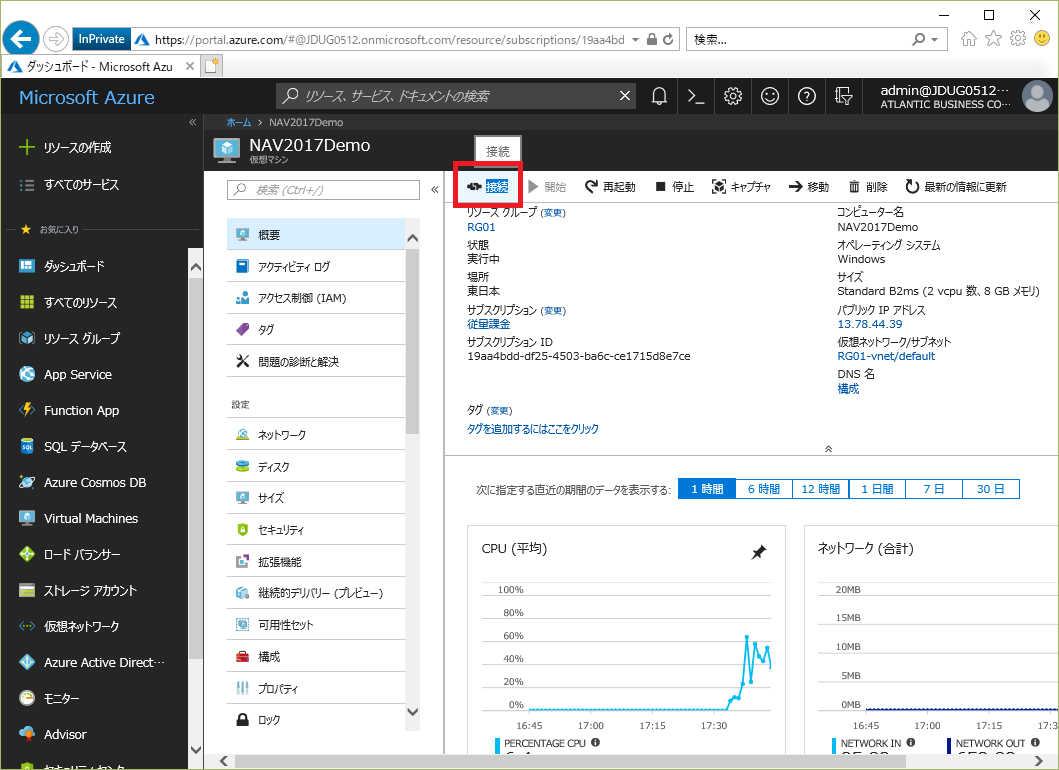
Task: Collapse the left favorites sidebar
Action: [192, 122]
